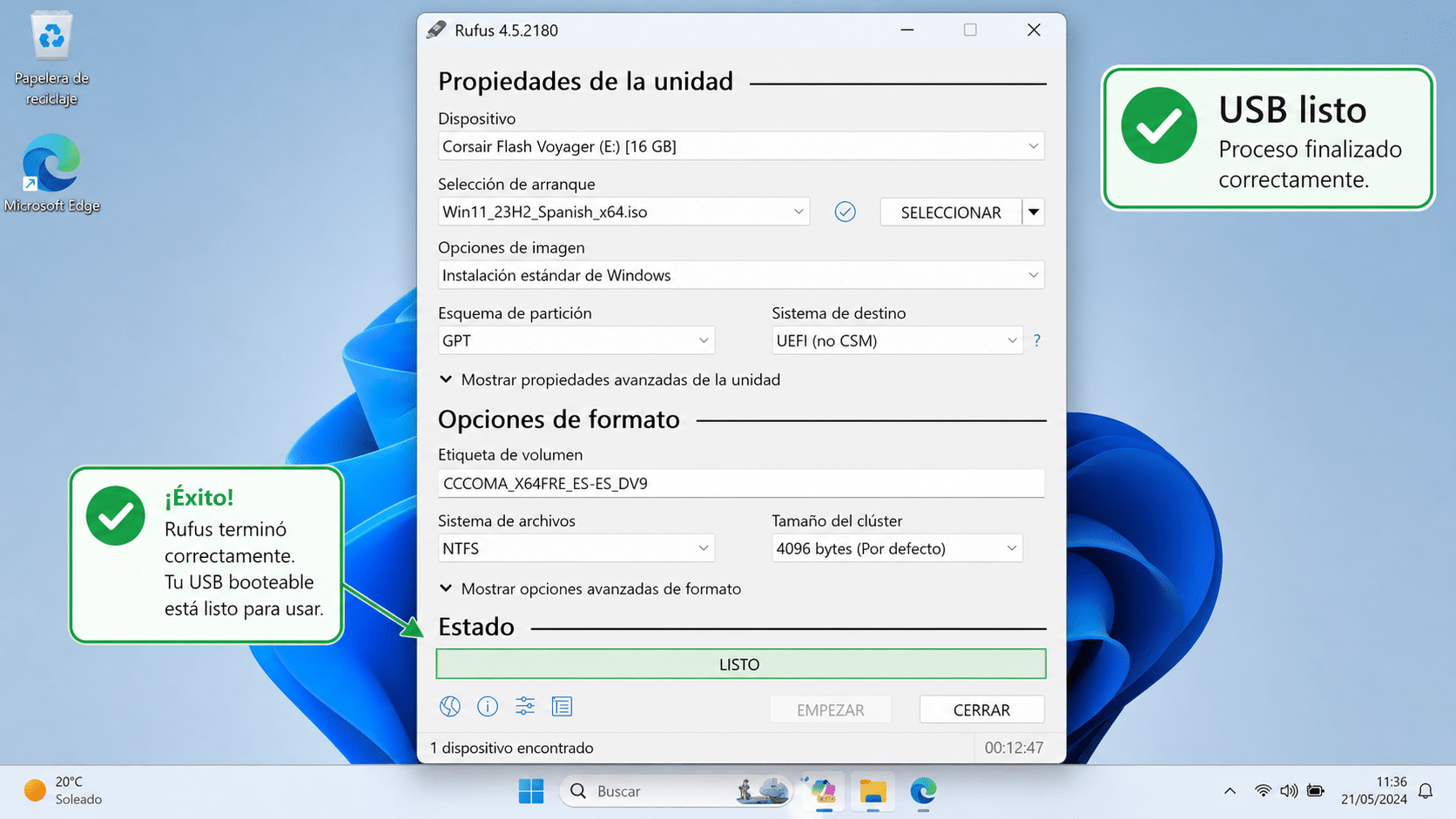The width and height of the screenshot is (1456, 819).
Task: Open Papelera de reciclaje desktop icon
Action: coord(51,58)
